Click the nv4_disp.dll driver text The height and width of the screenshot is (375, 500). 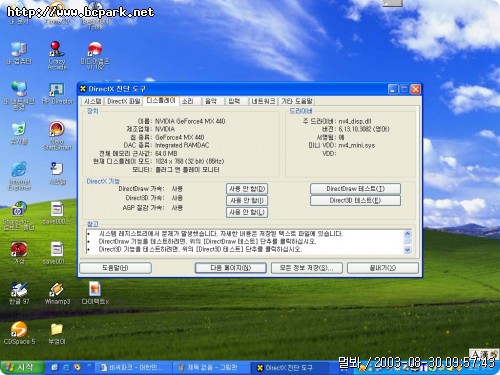tap(355, 121)
